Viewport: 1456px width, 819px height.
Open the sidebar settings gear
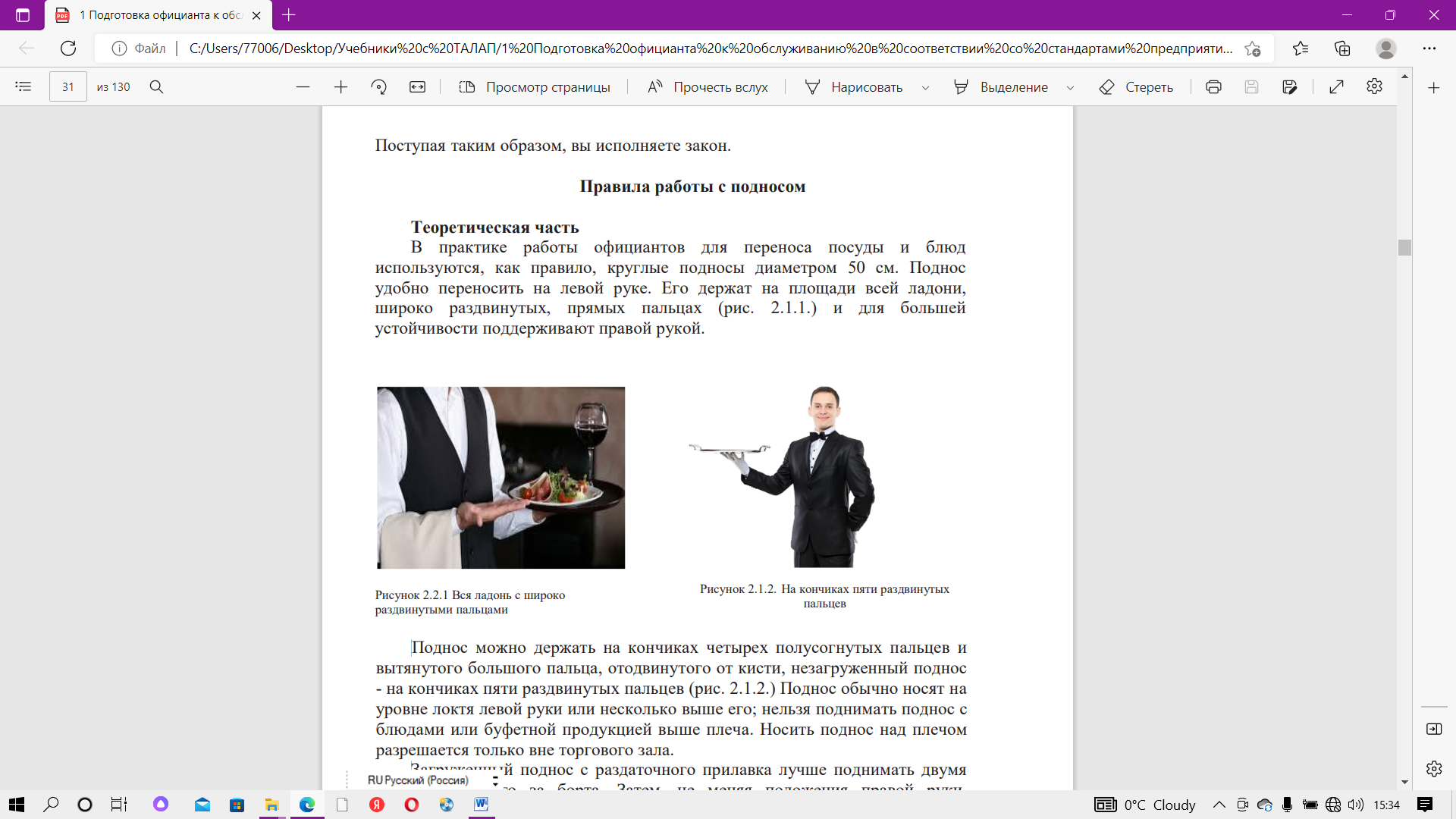pos(1433,768)
